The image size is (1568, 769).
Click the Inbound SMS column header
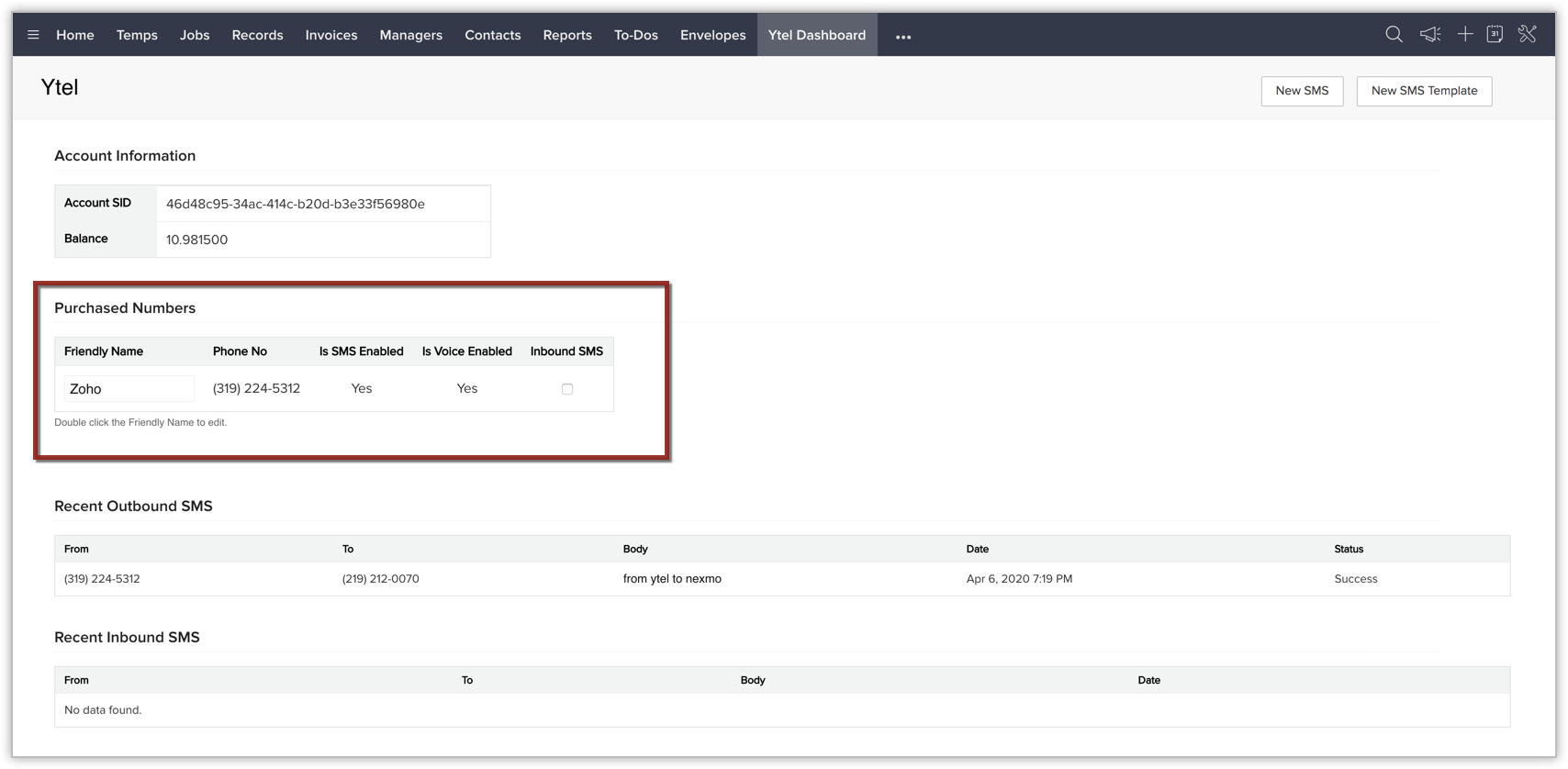click(x=566, y=351)
